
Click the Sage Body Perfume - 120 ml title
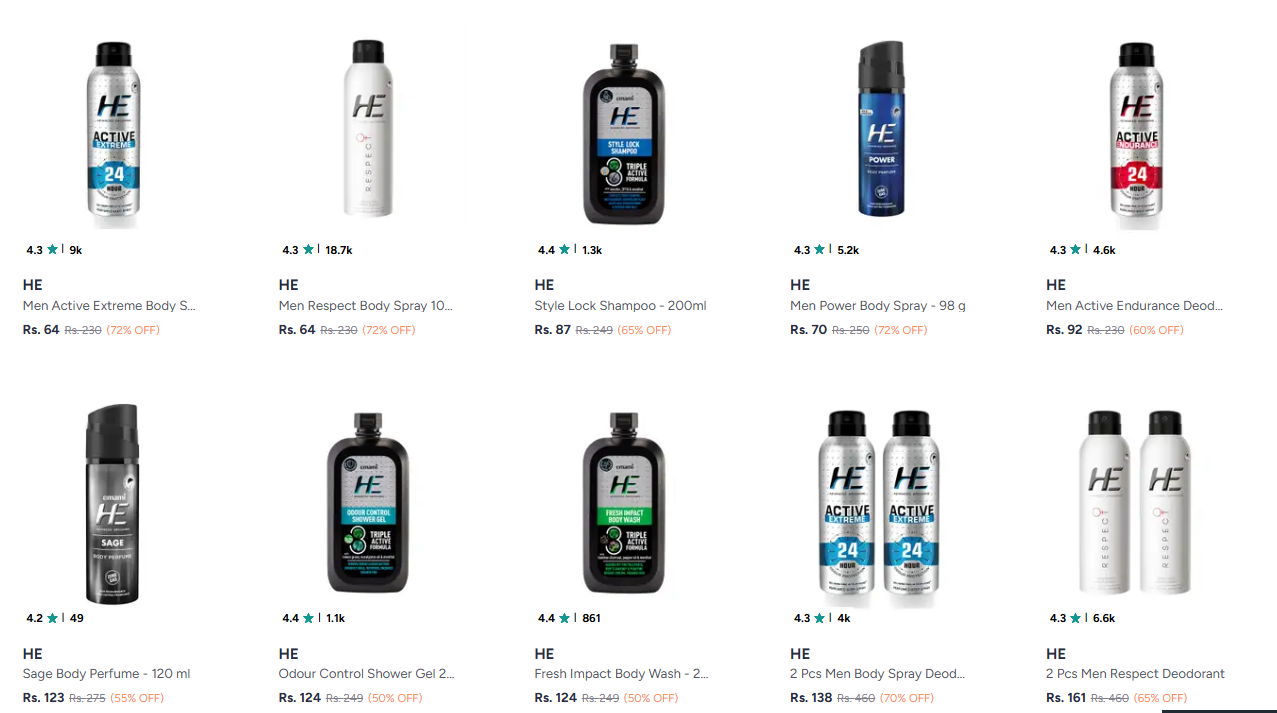pyautogui.click(x=106, y=674)
